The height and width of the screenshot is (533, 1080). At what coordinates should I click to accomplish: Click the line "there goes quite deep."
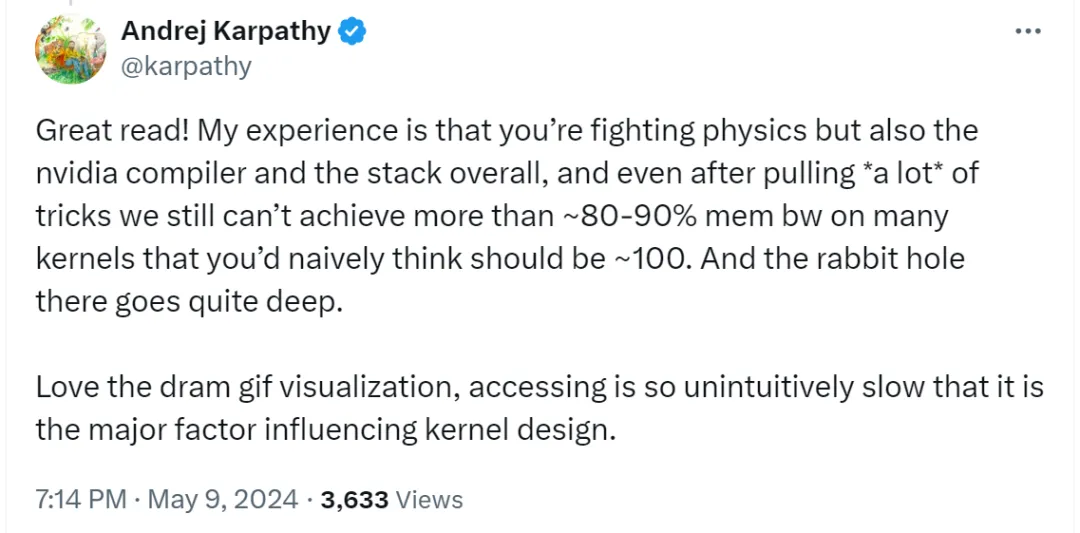[x=189, y=302]
